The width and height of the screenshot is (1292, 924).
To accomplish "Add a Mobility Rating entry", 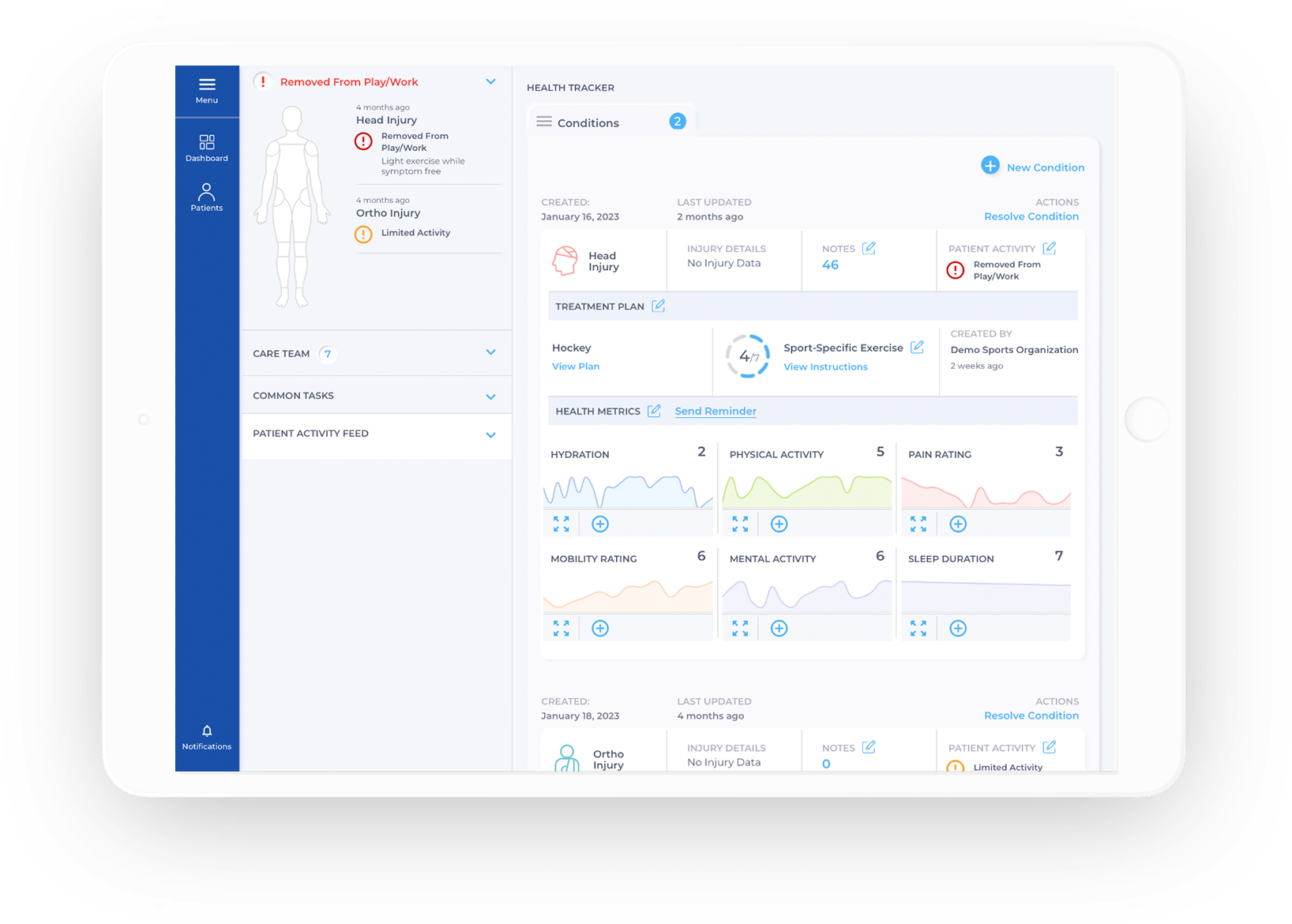I will coord(600,628).
